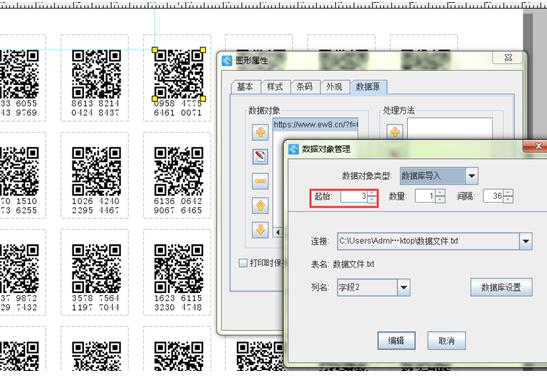Select the QR code with yellow handles
The height and width of the screenshot is (377, 547).
179,74
